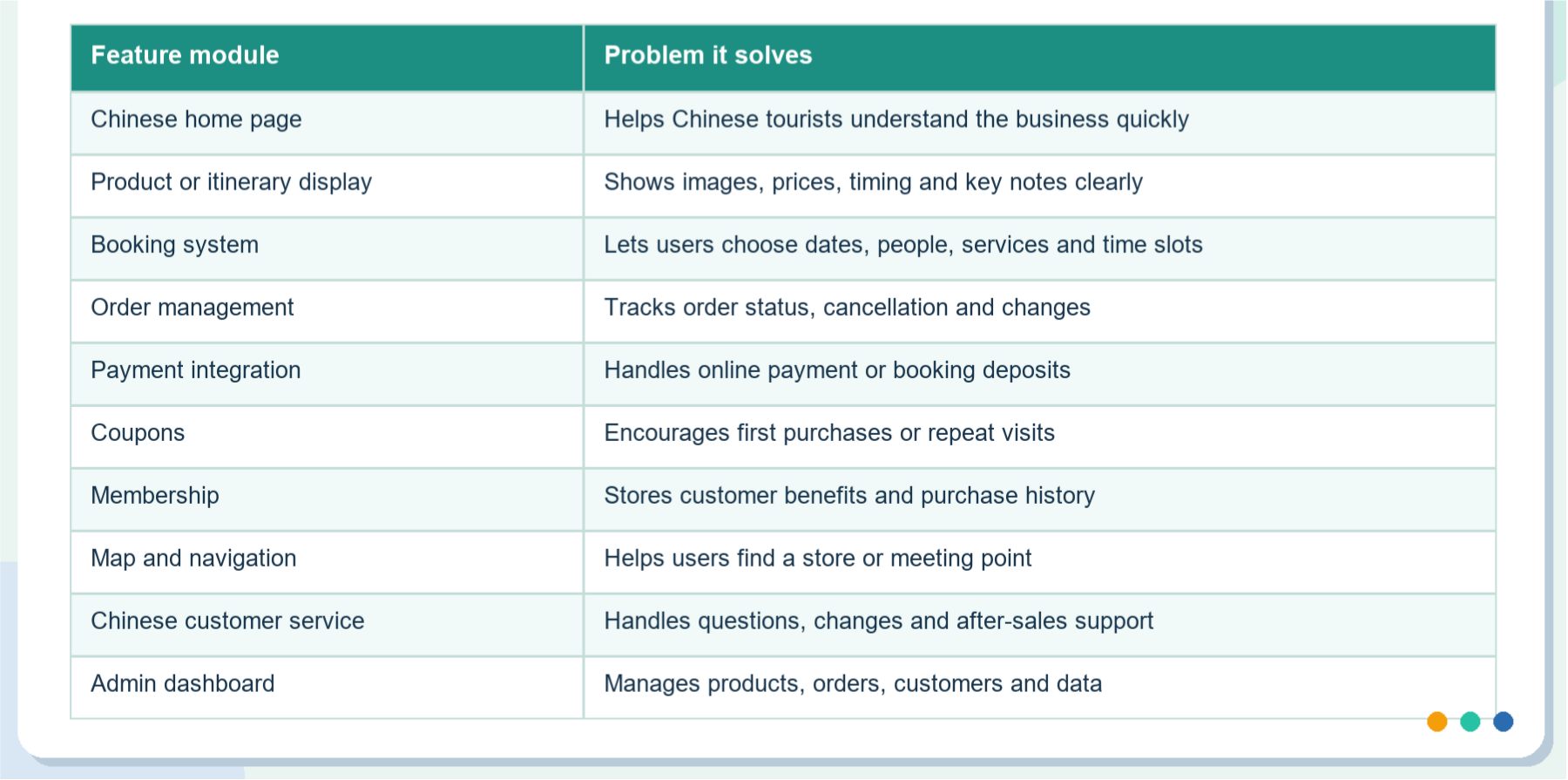Screen dimensions: 1568x780
Task: Click the Payment integration cell
Action: tap(327, 374)
